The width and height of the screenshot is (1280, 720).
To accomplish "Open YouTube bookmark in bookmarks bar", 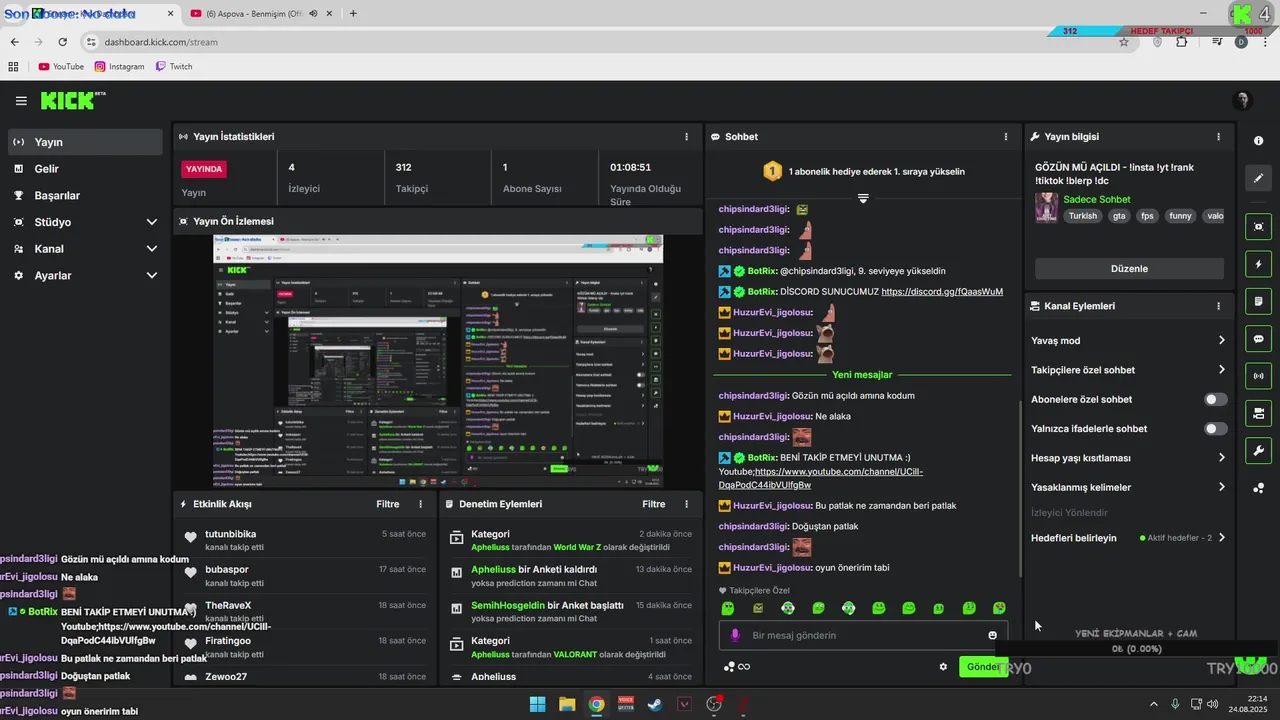I will [61, 67].
